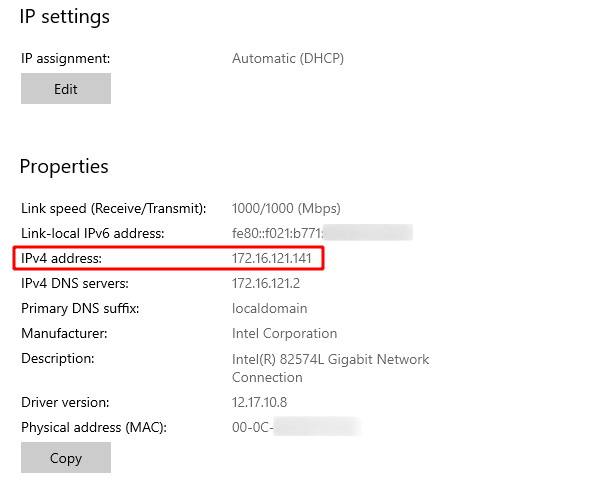Image resolution: width=615 pixels, height=501 pixels.
Task: Click the IPv4 address value 172.16.121.141
Action: 273,259
